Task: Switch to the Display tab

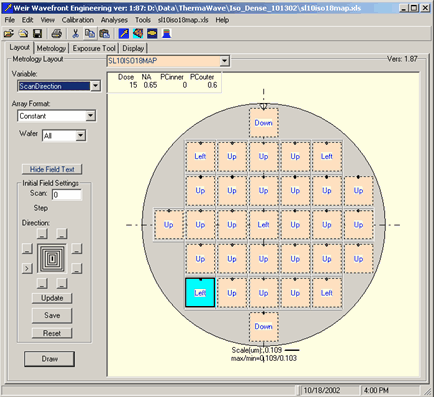Action: click(133, 48)
